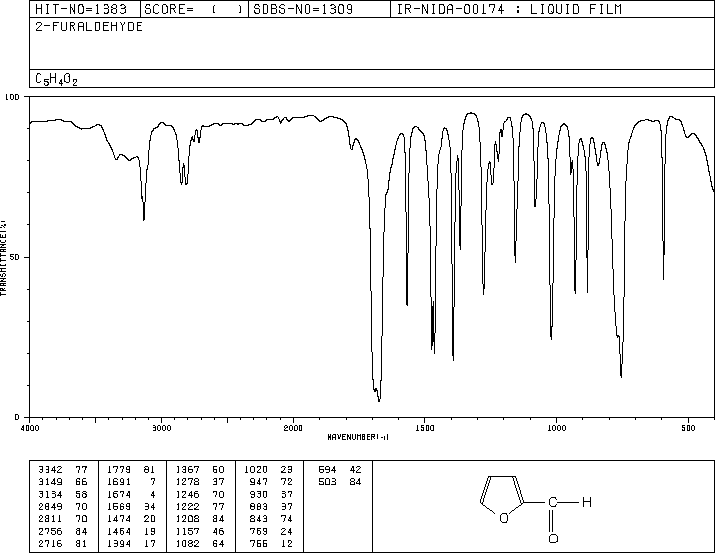Screen dimensions: 715x553
Task: Select peak table entry 1464
Action: point(119,532)
